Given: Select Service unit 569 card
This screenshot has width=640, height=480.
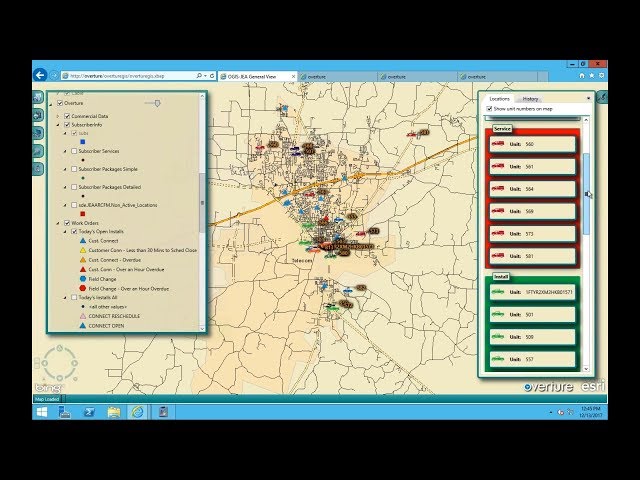Looking at the screenshot, I should (x=533, y=211).
